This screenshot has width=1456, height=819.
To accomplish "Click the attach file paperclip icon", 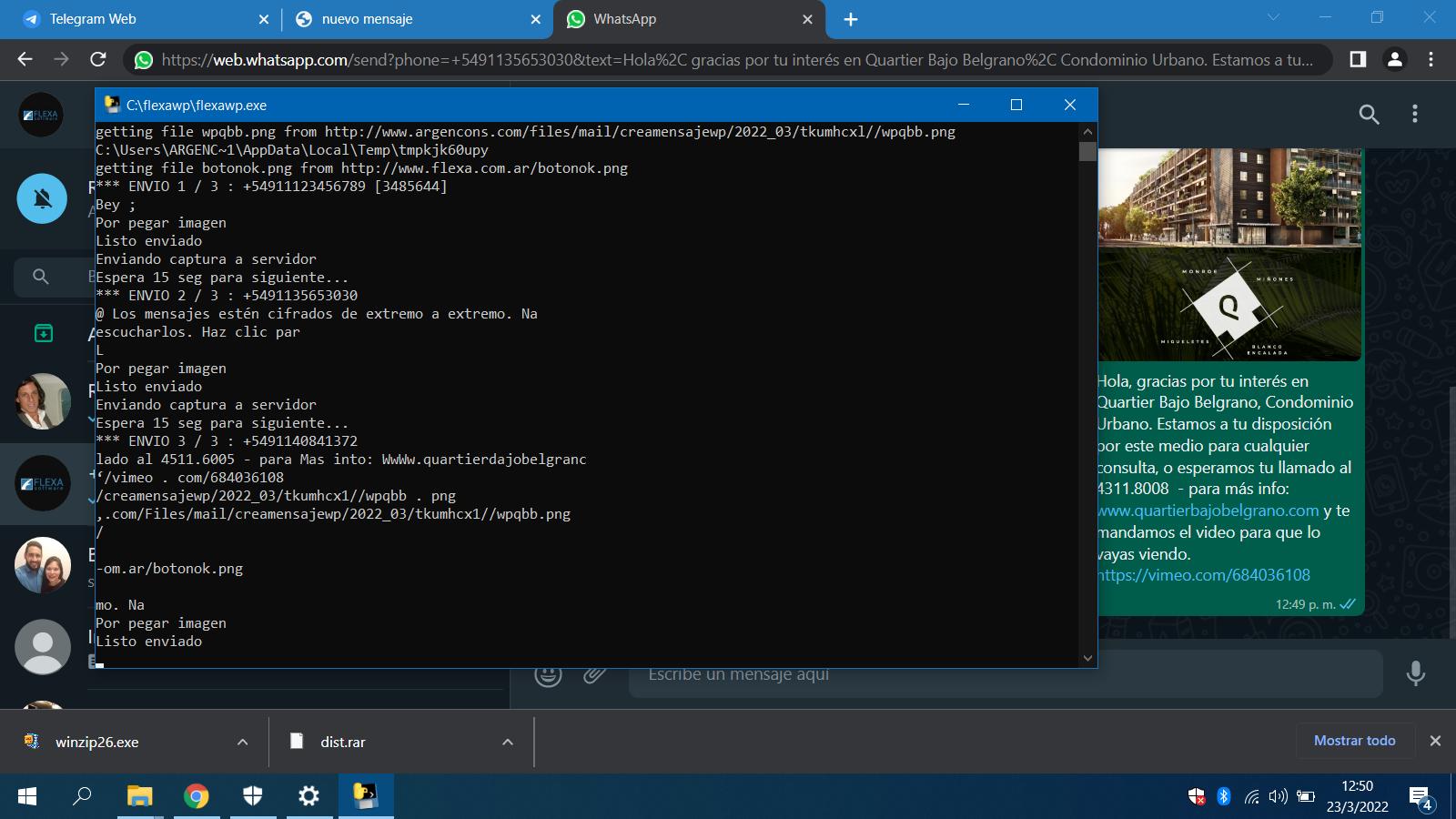I will click(x=594, y=674).
